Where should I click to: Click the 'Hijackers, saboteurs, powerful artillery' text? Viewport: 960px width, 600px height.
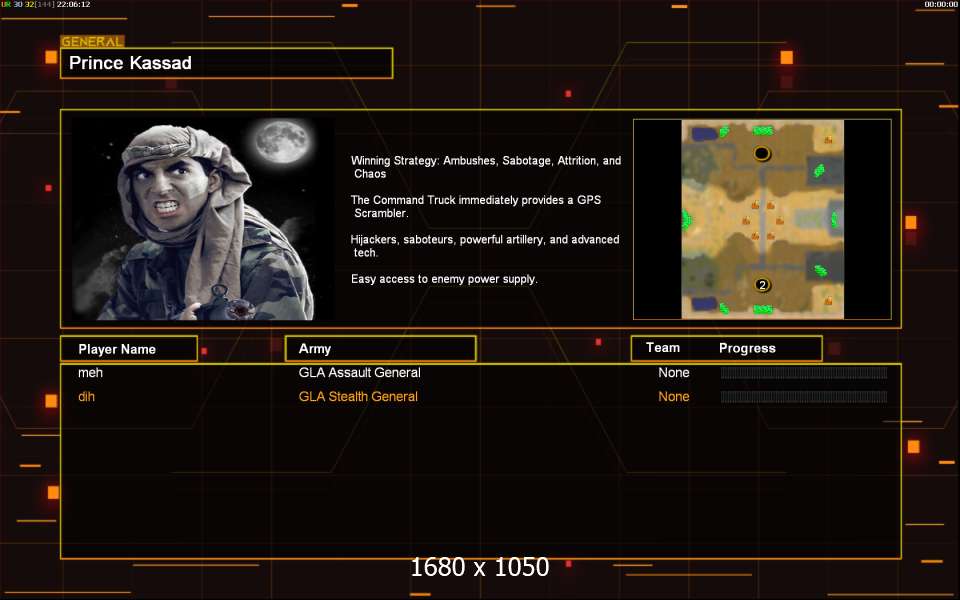tap(484, 246)
